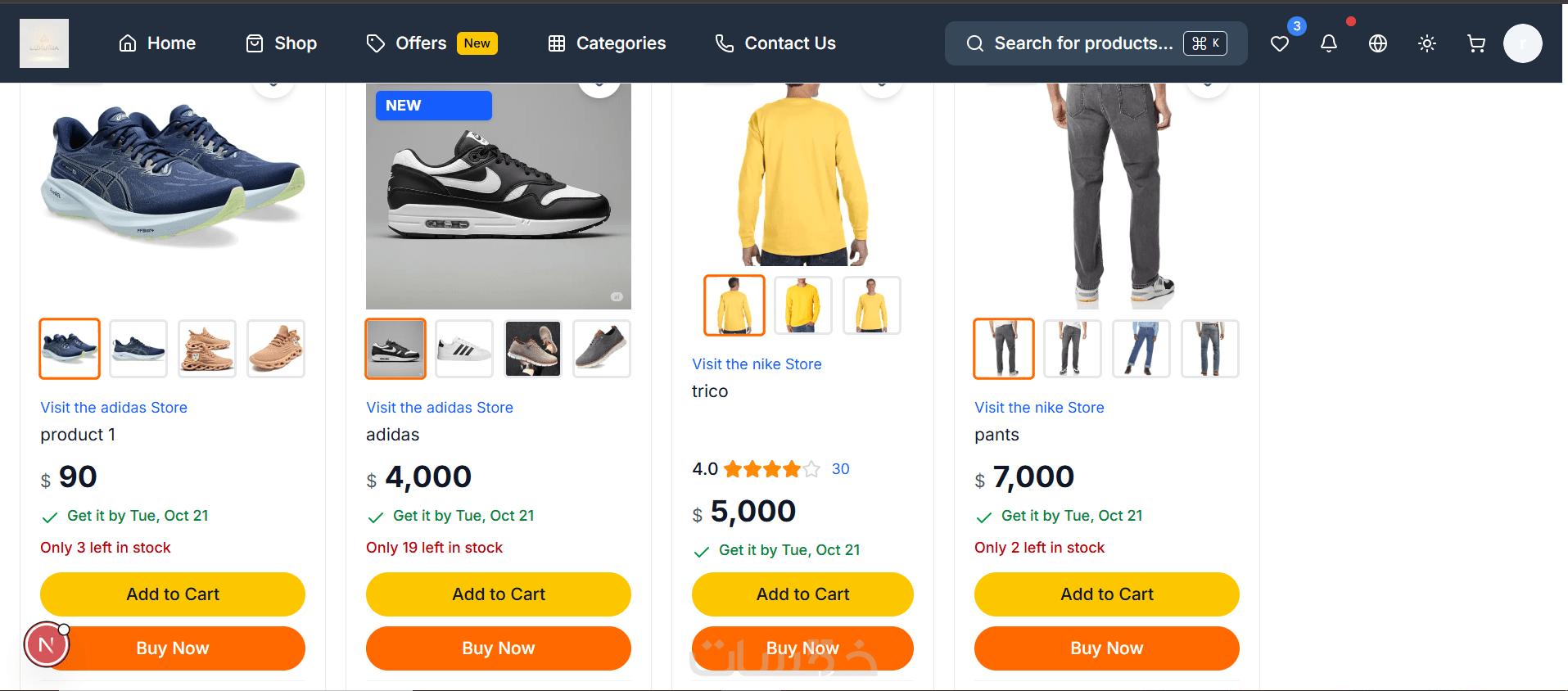Screen dimensions: 1568x691
Task: Open language selector globe icon
Action: pos(1378,43)
